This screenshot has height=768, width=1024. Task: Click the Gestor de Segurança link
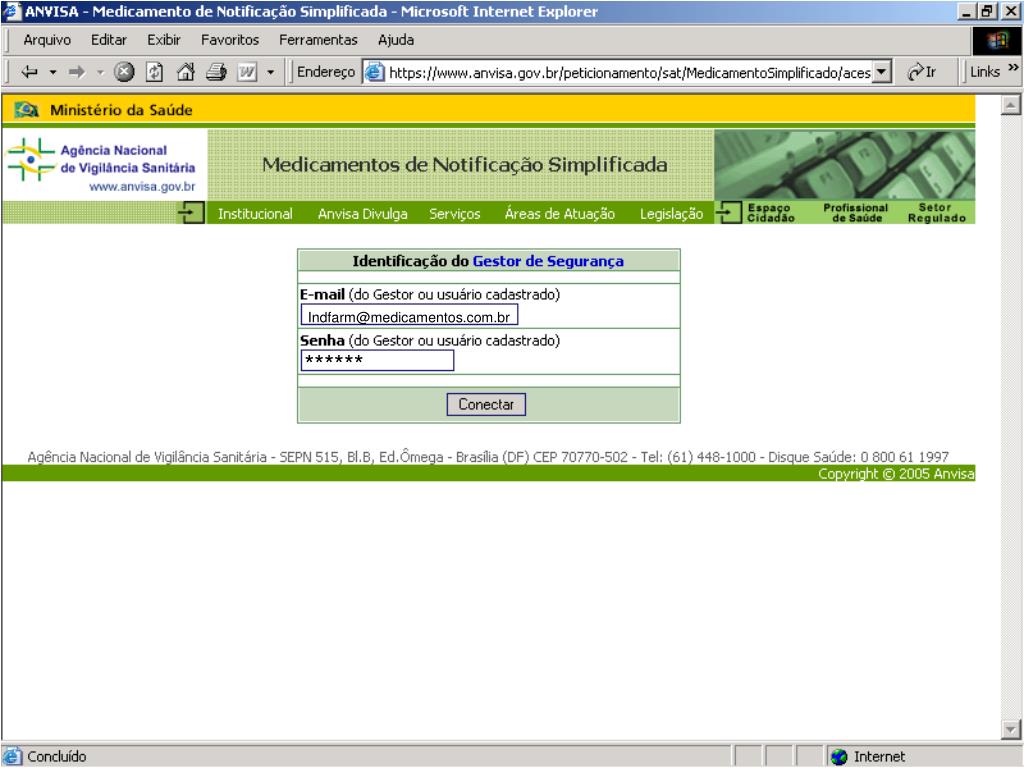(548, 261)
